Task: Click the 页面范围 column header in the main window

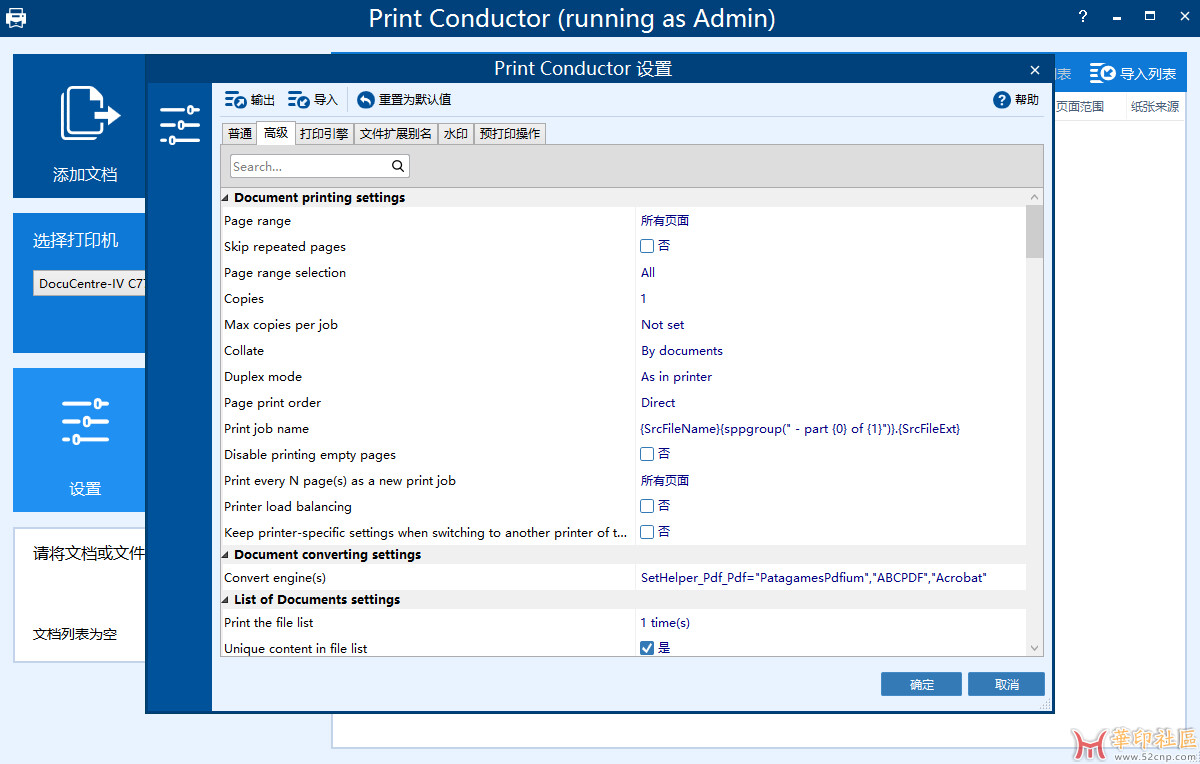Action: click(x=1080, y=106)
